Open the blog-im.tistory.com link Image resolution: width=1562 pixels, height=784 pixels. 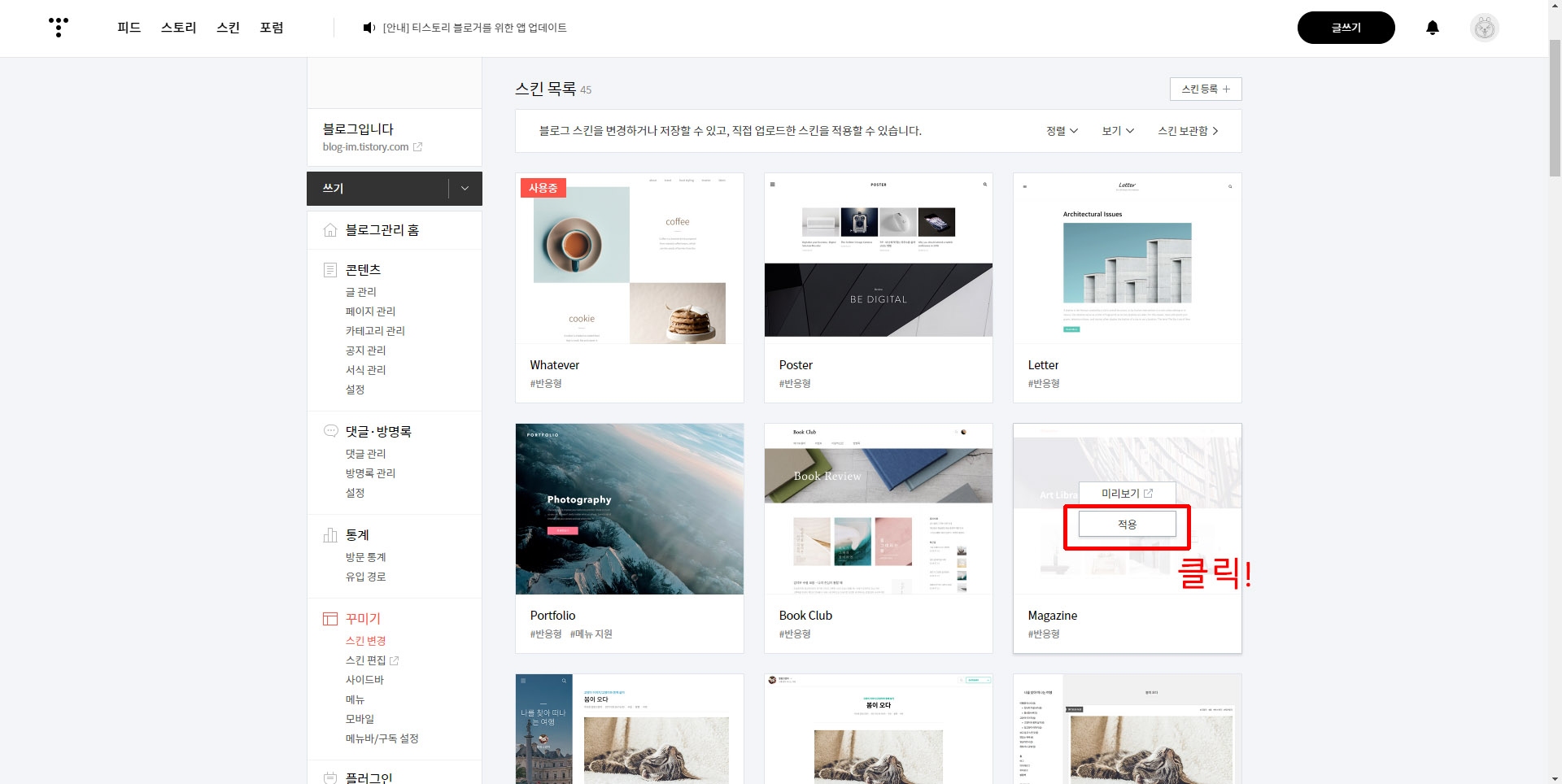pos(365,147)
